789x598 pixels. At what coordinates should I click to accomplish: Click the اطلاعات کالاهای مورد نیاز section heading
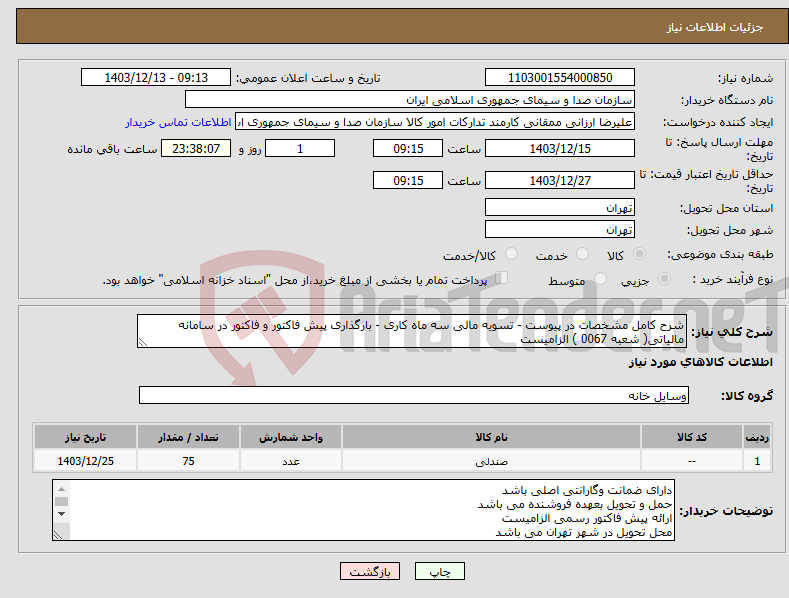coord(700,362)
